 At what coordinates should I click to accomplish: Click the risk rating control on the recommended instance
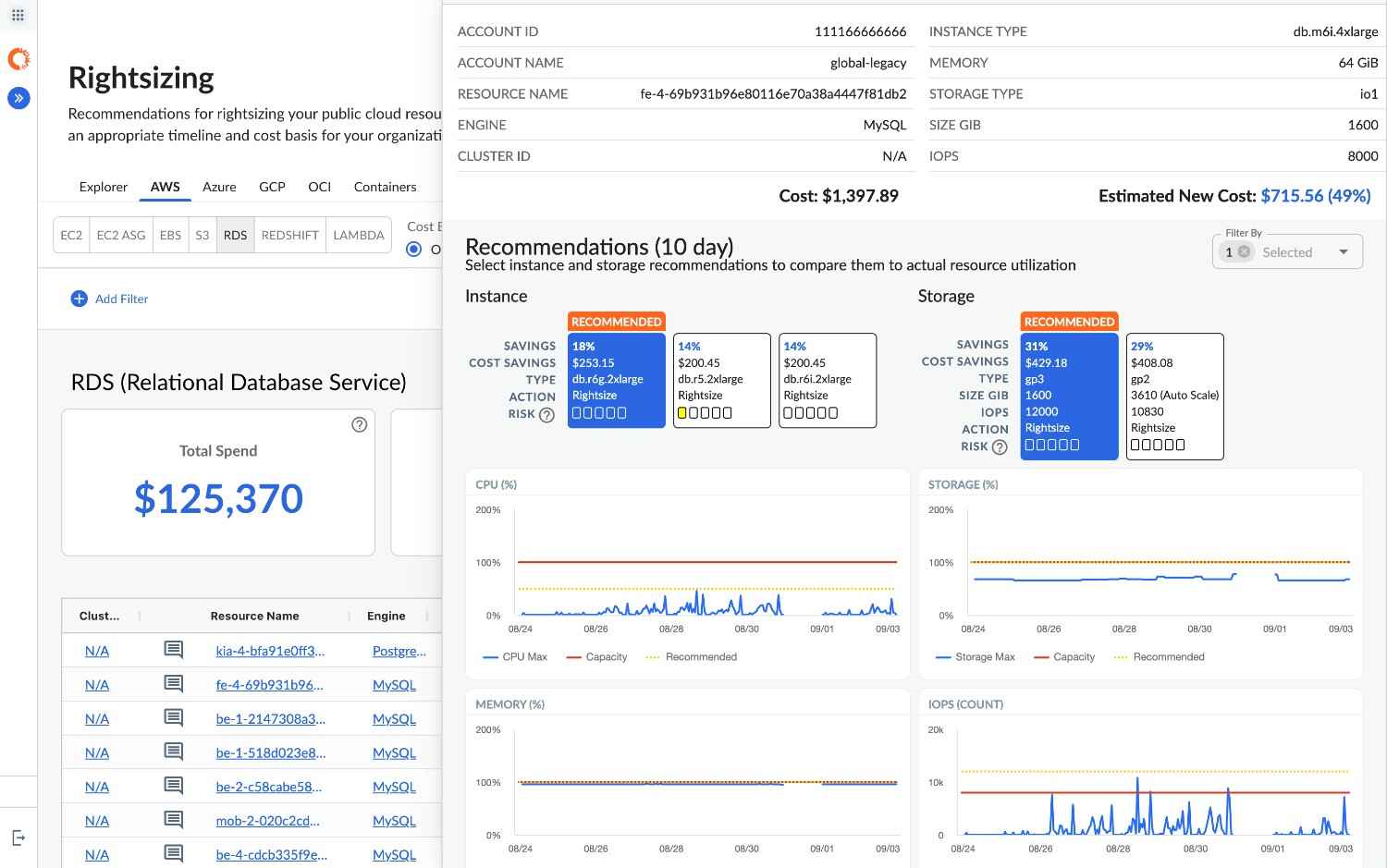[x=597, y=413]
